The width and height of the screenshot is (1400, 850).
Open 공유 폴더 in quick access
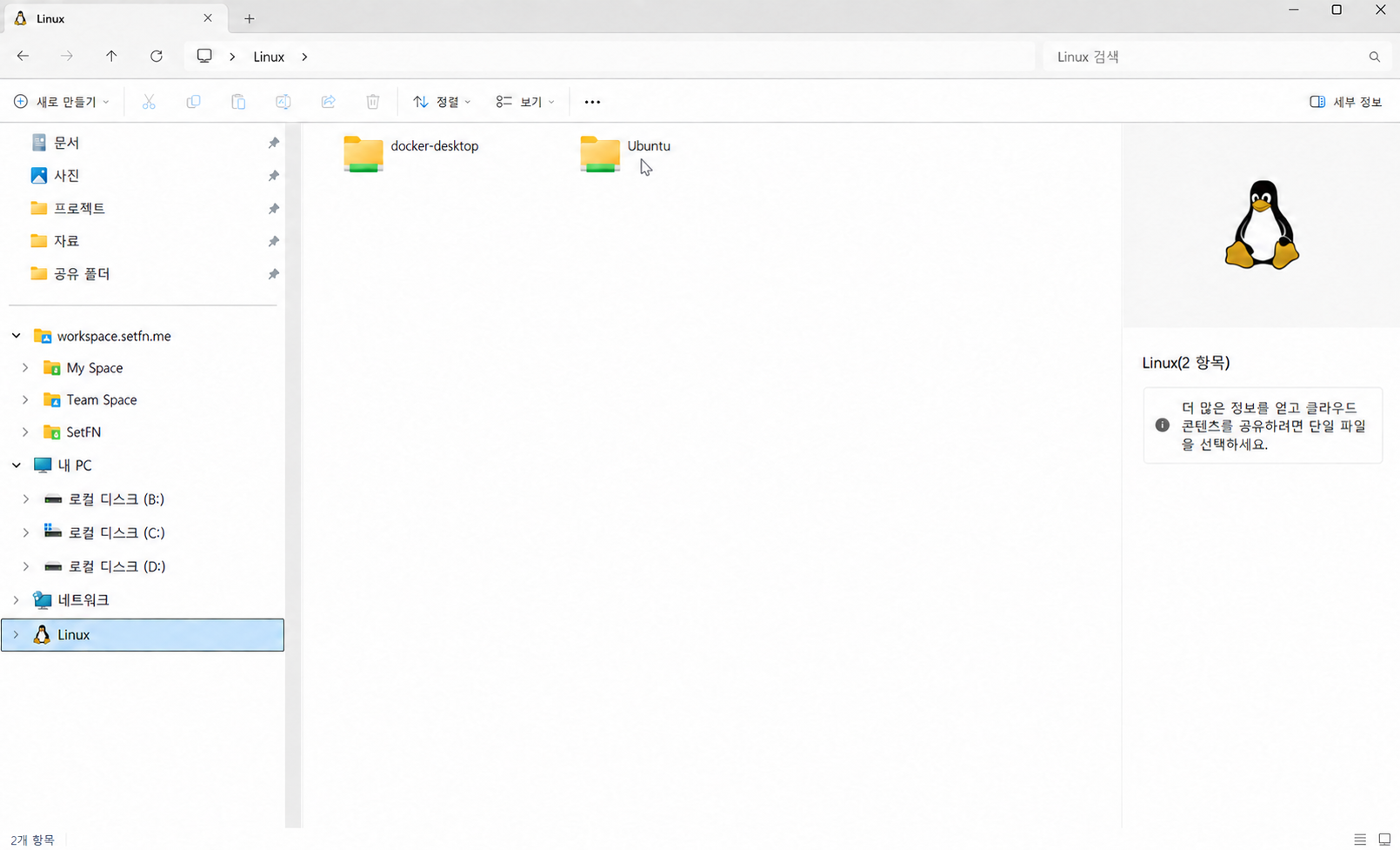[82, 274]
